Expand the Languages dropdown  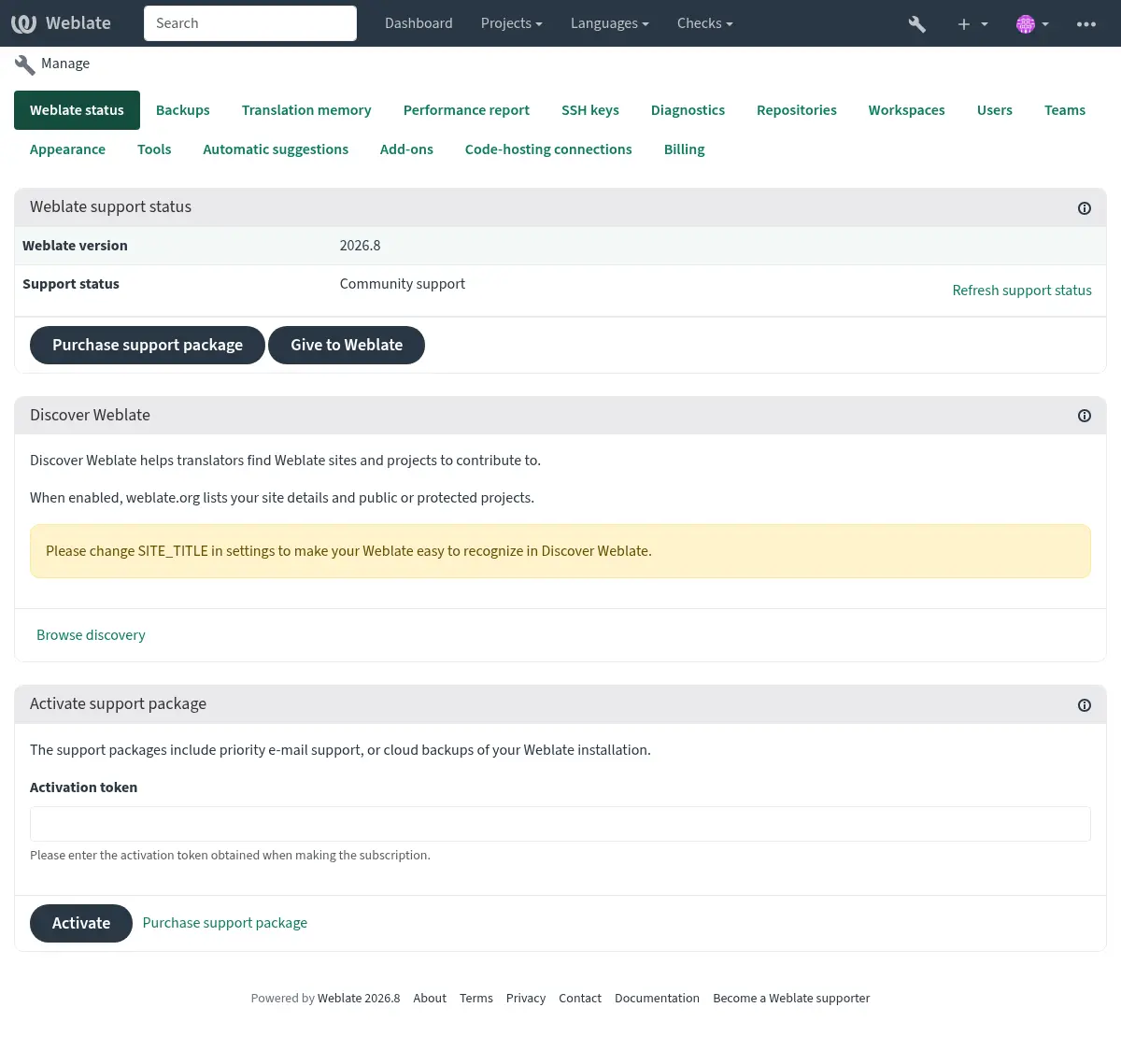pyautogui.click(x=609, y=23)
